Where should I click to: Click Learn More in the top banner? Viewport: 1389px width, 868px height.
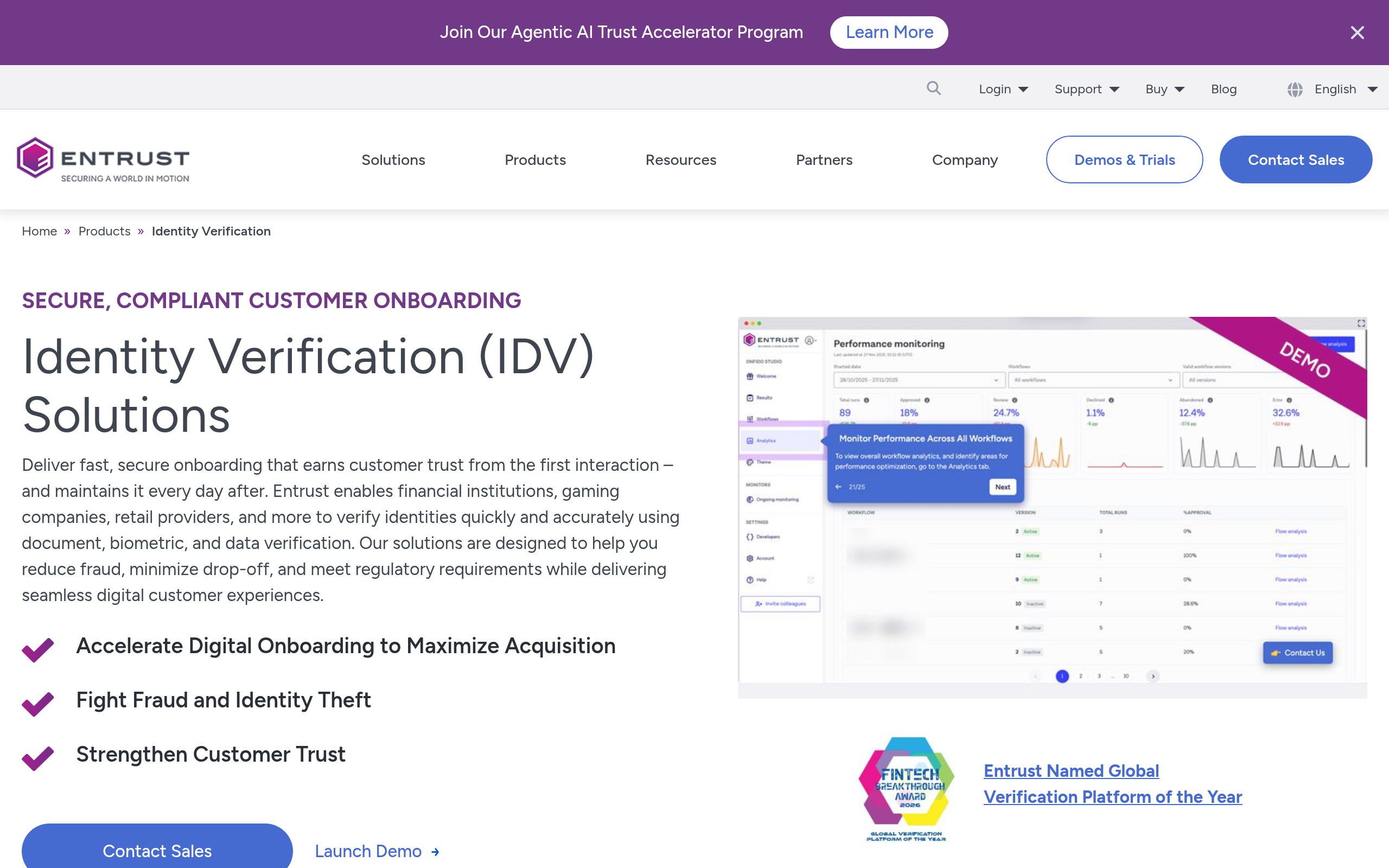point(889,32)
